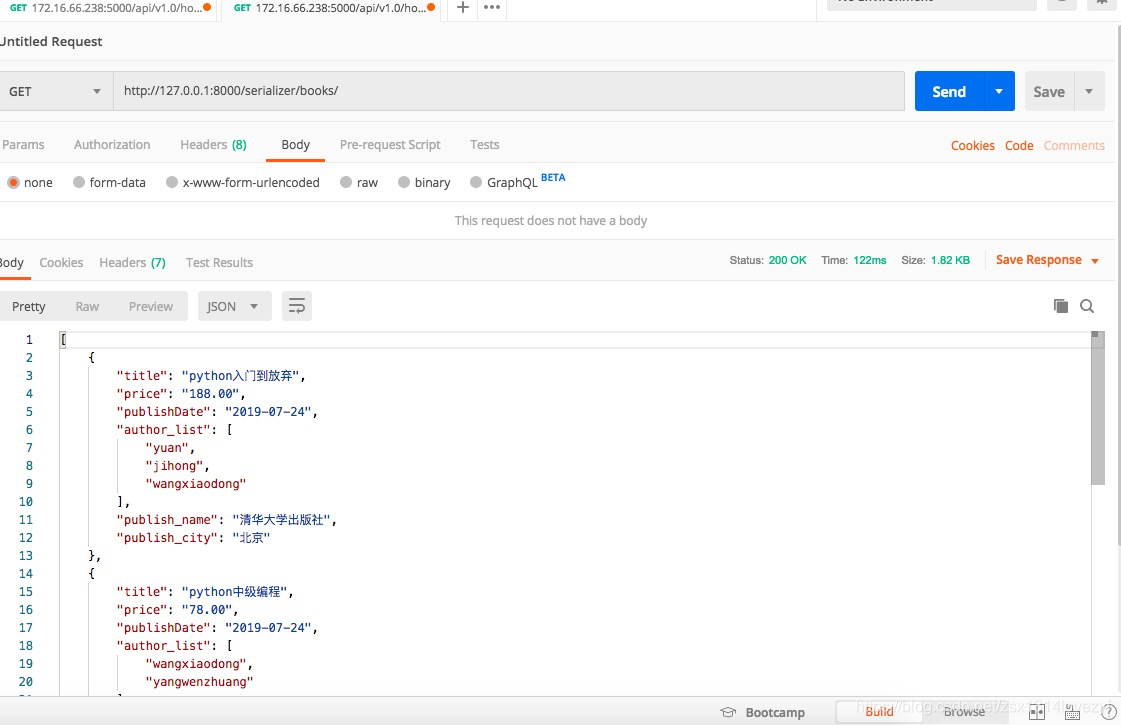The image size is (1121, 725).
Task: Click the 122ms time value
Action: click(x=869, y=260)
